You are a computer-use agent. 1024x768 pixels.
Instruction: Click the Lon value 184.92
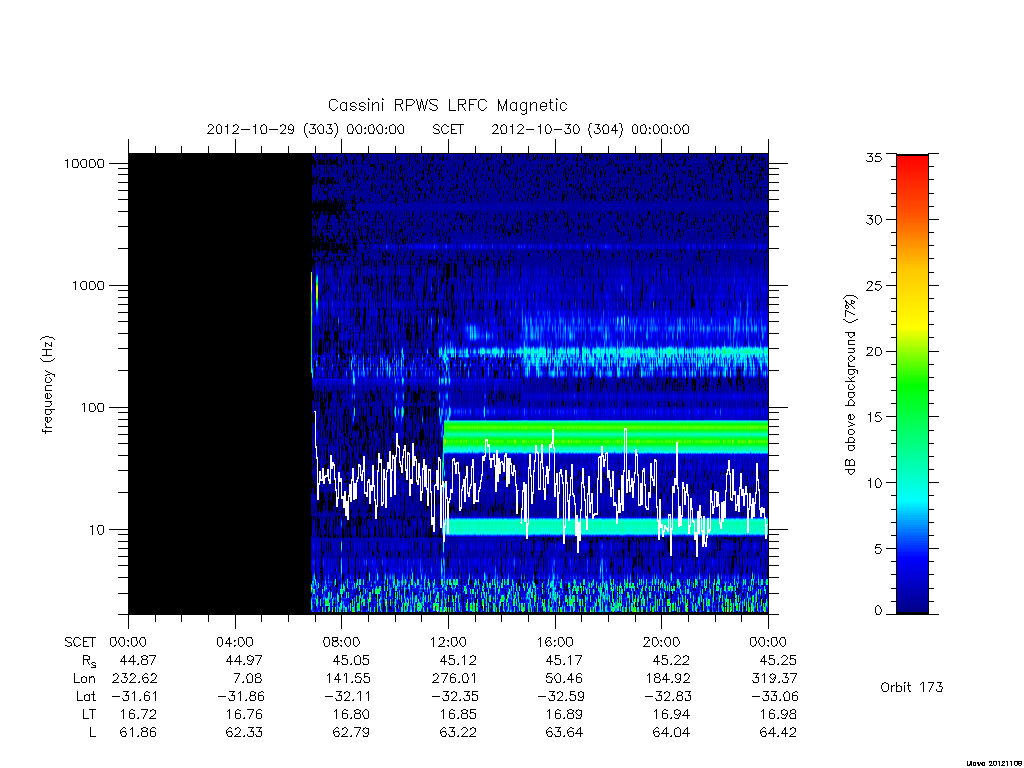667,679
